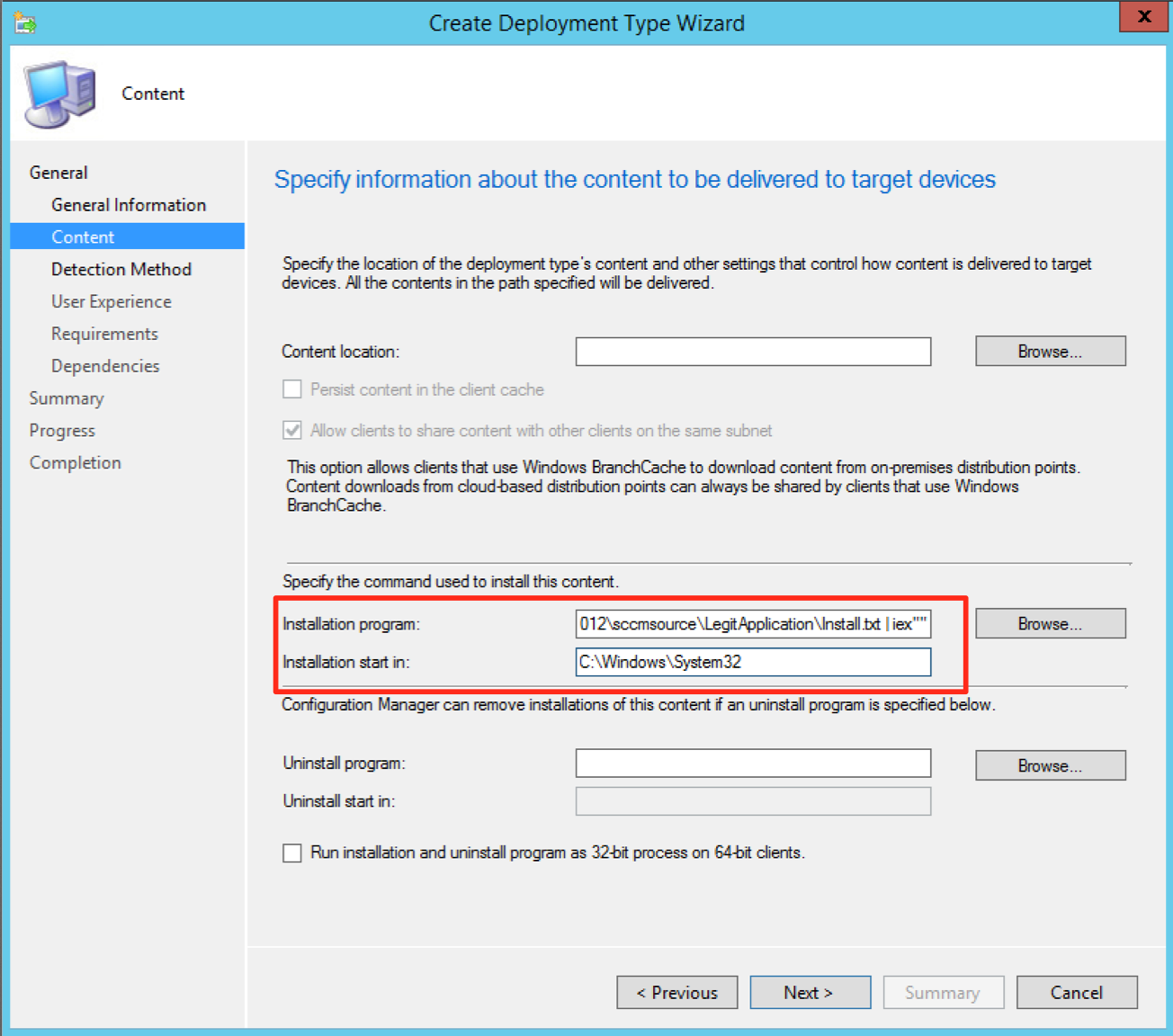
Task: Close the Create Deployment Type Wizard
Action: pos(1143,17)
